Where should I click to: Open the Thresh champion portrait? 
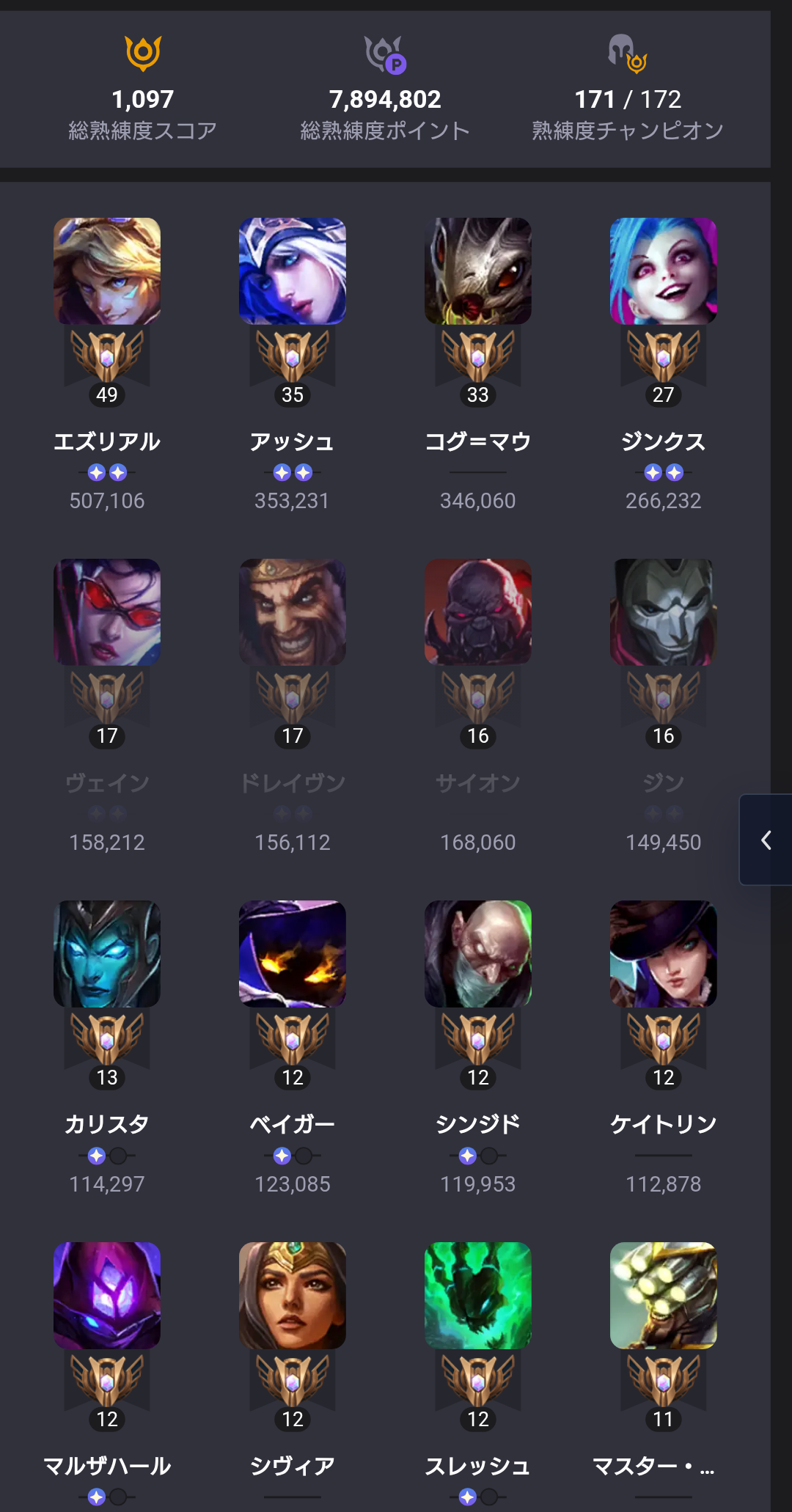click(x=478, y=1296)
